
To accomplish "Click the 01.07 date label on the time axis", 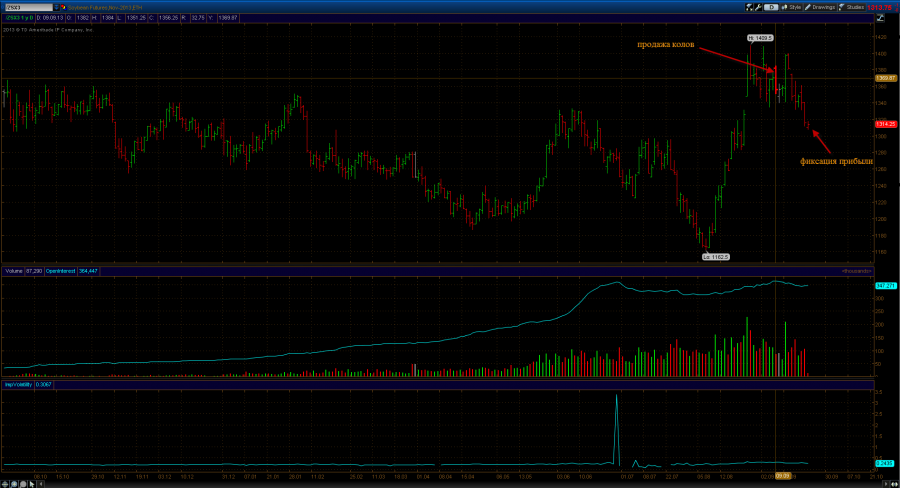I will click(627, 477).
